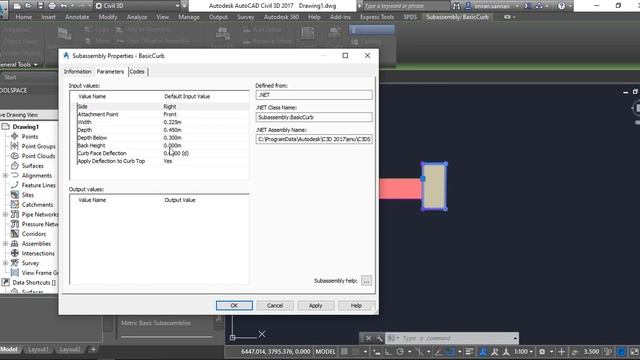Click the binoculars search icon
Viewport: 640px width, 360px height.
coord(456,6)
